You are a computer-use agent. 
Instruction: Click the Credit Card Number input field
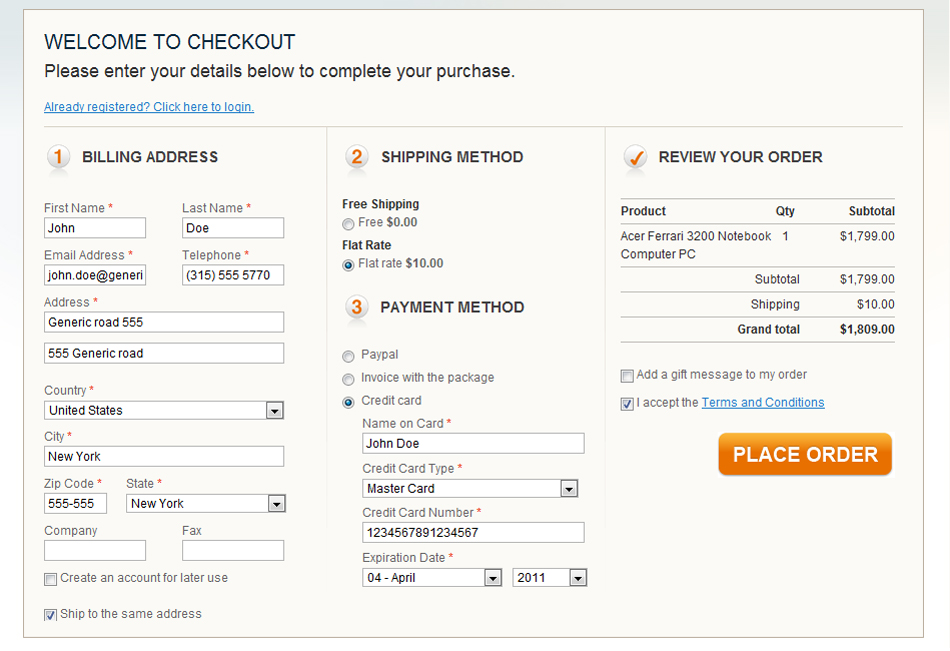pos(473,532)
